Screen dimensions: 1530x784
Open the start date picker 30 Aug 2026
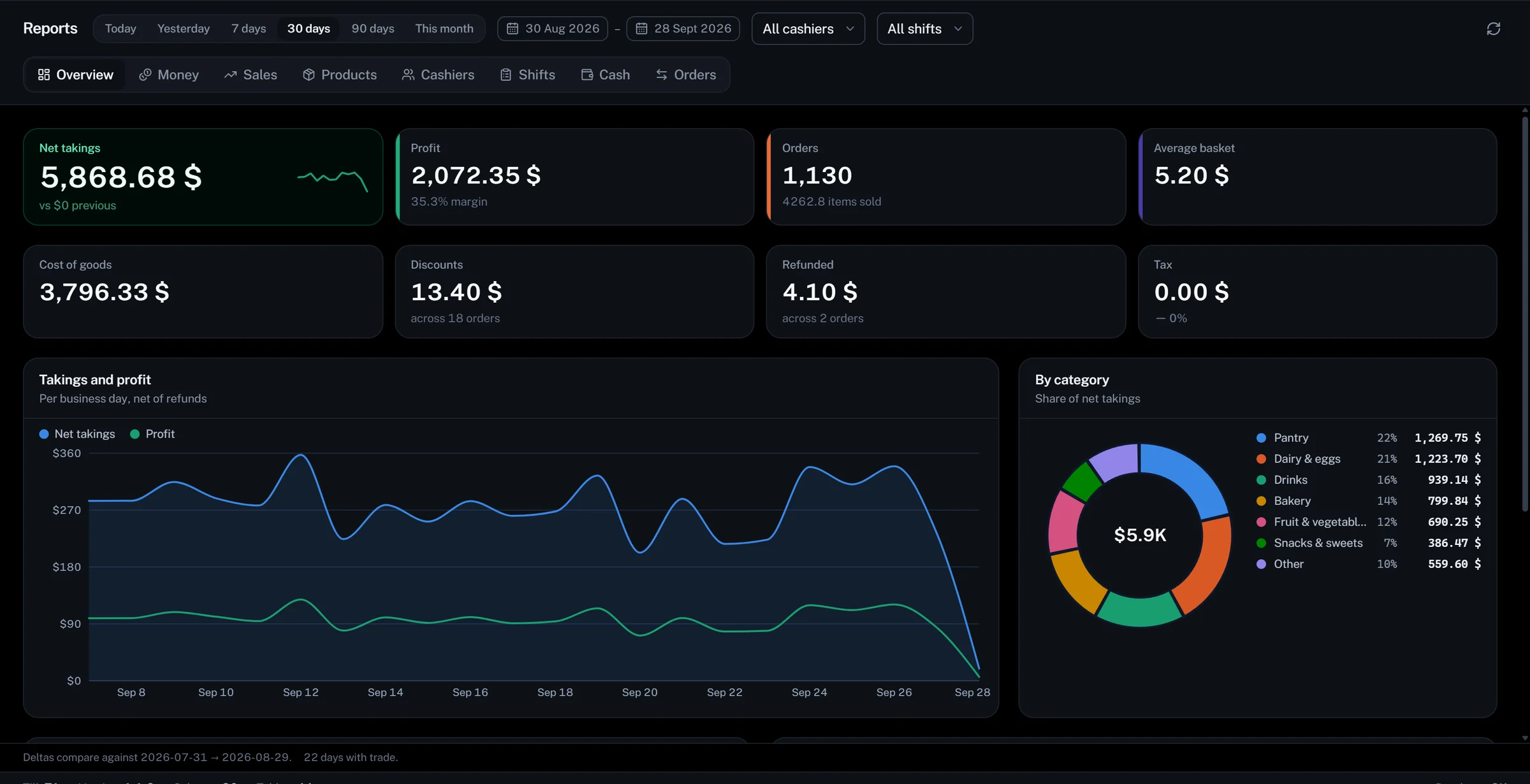[x=552, y=29]
